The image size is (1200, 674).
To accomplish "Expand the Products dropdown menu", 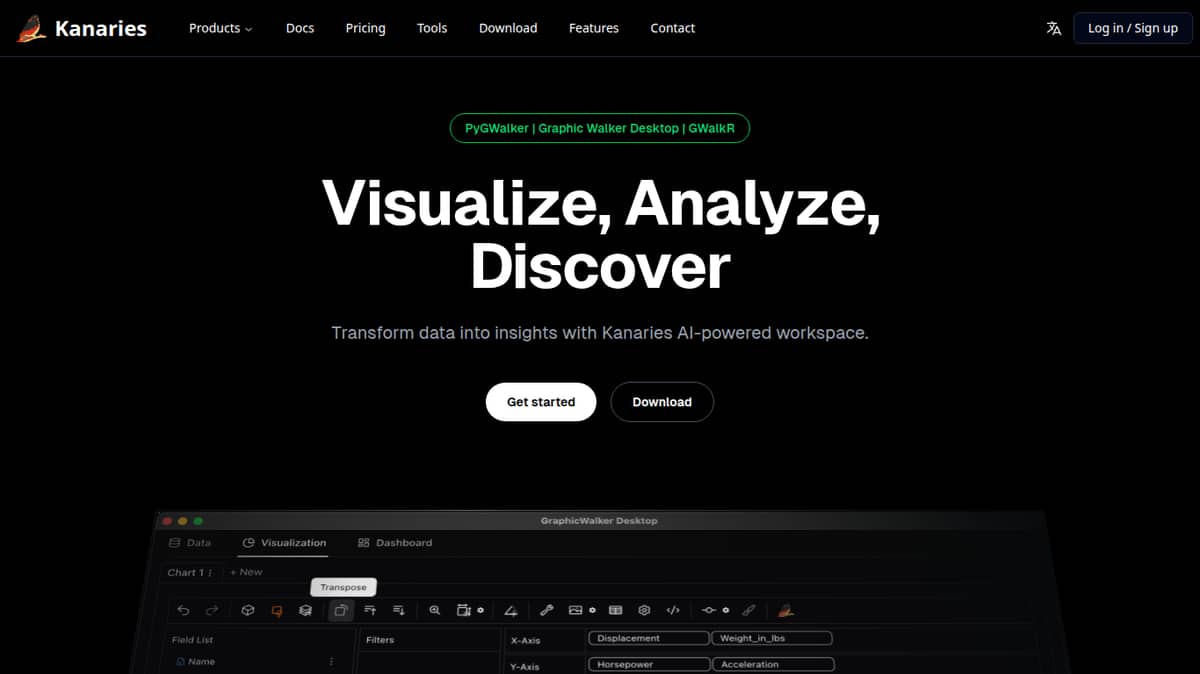I will (220, 28).
